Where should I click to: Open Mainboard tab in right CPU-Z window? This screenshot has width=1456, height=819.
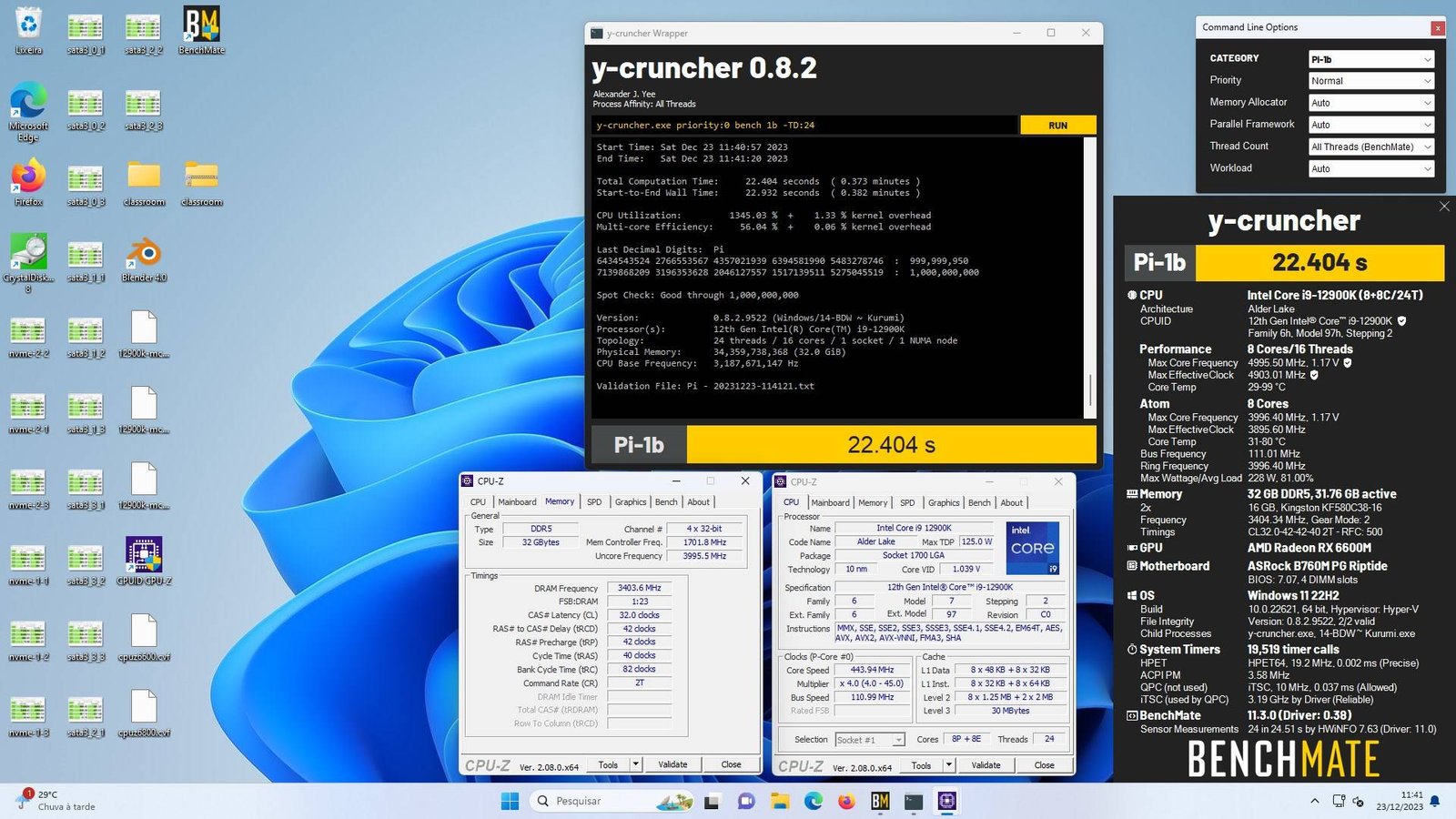(x=830, y=502)
